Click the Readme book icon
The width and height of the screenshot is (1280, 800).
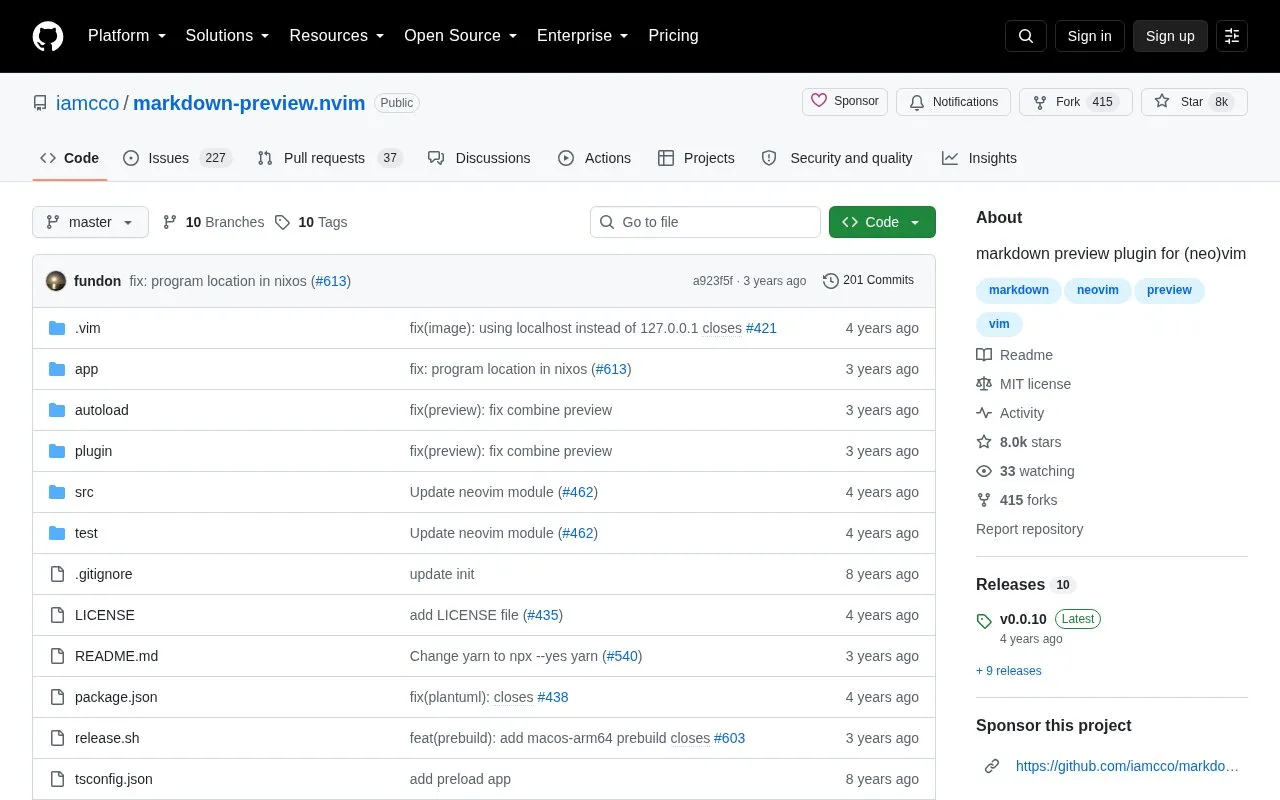coord(984,355)
